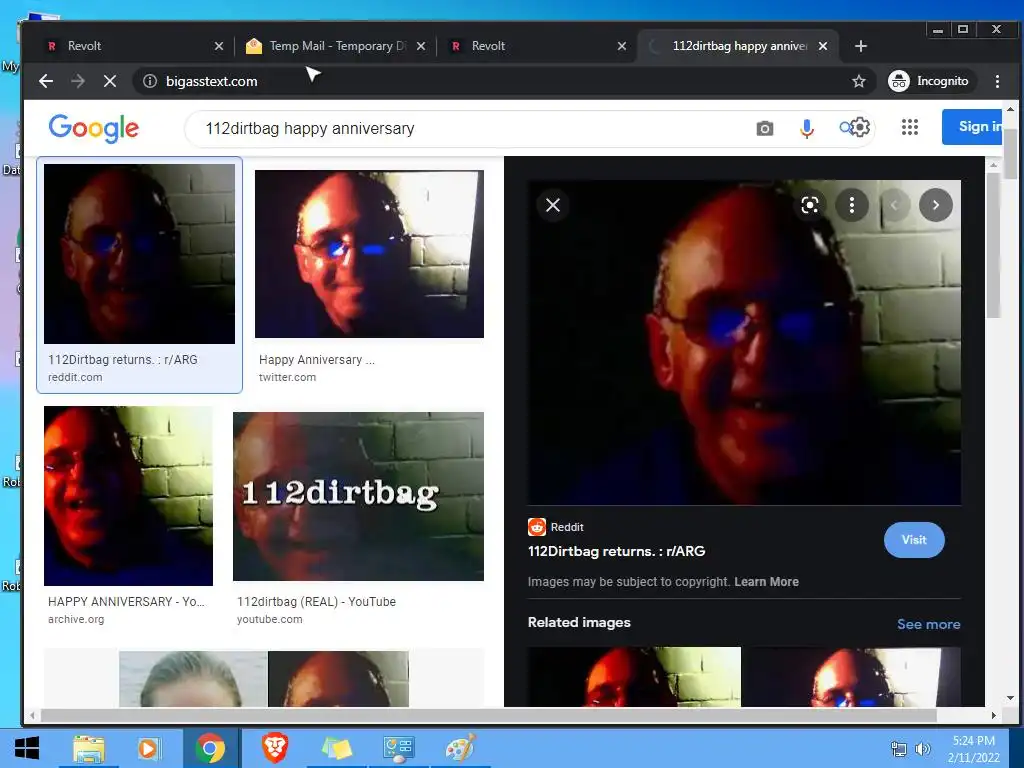This screenshot has width=1024, height=768.
Task: Open the Windows Start menu
Action: 26,748
